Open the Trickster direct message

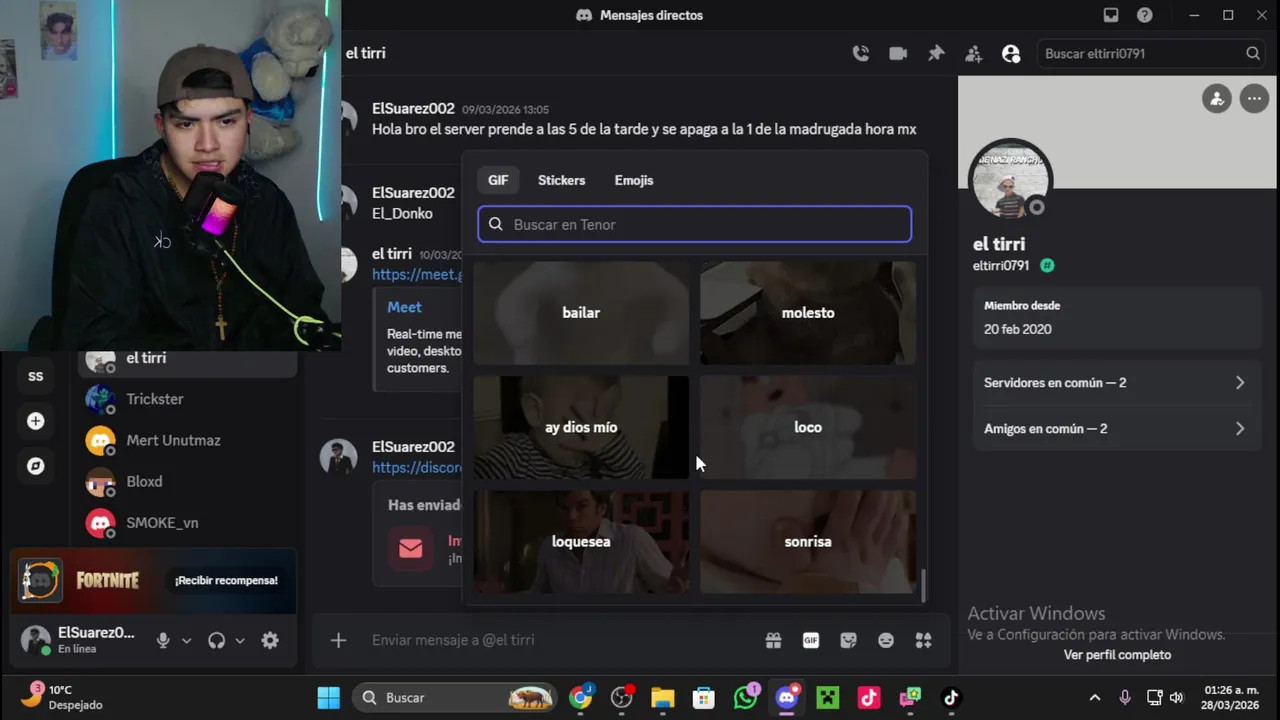point(188,399)
